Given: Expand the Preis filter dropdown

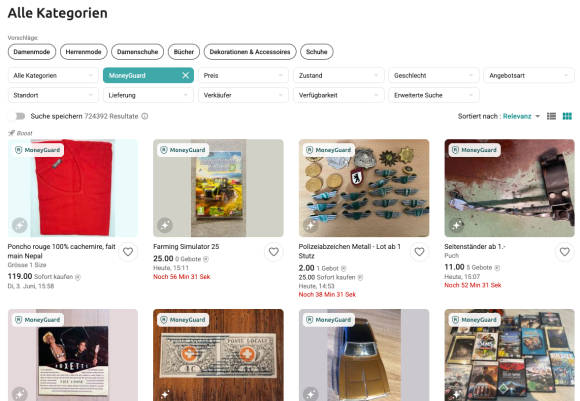Looking at the screenshot, I should (243, 75).
